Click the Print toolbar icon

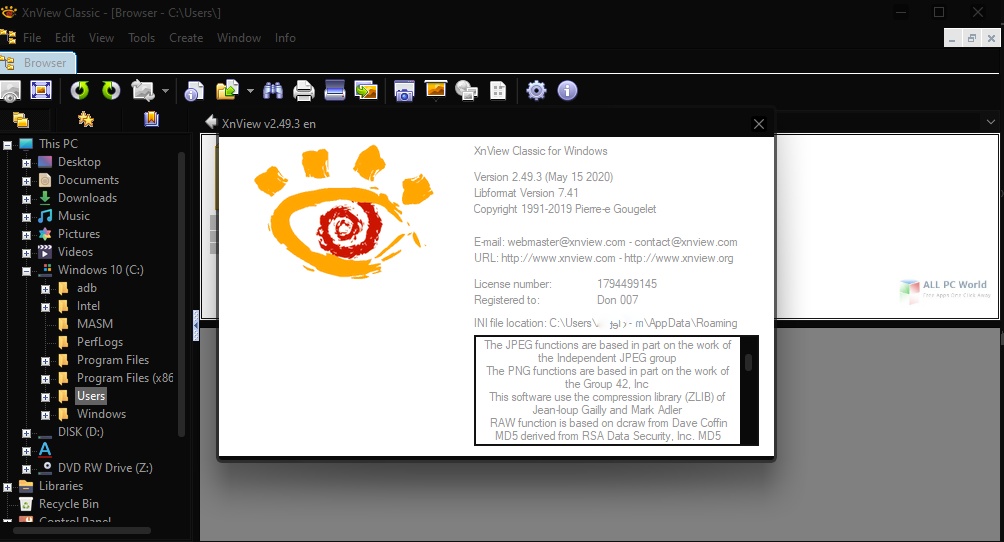(304, 91)
